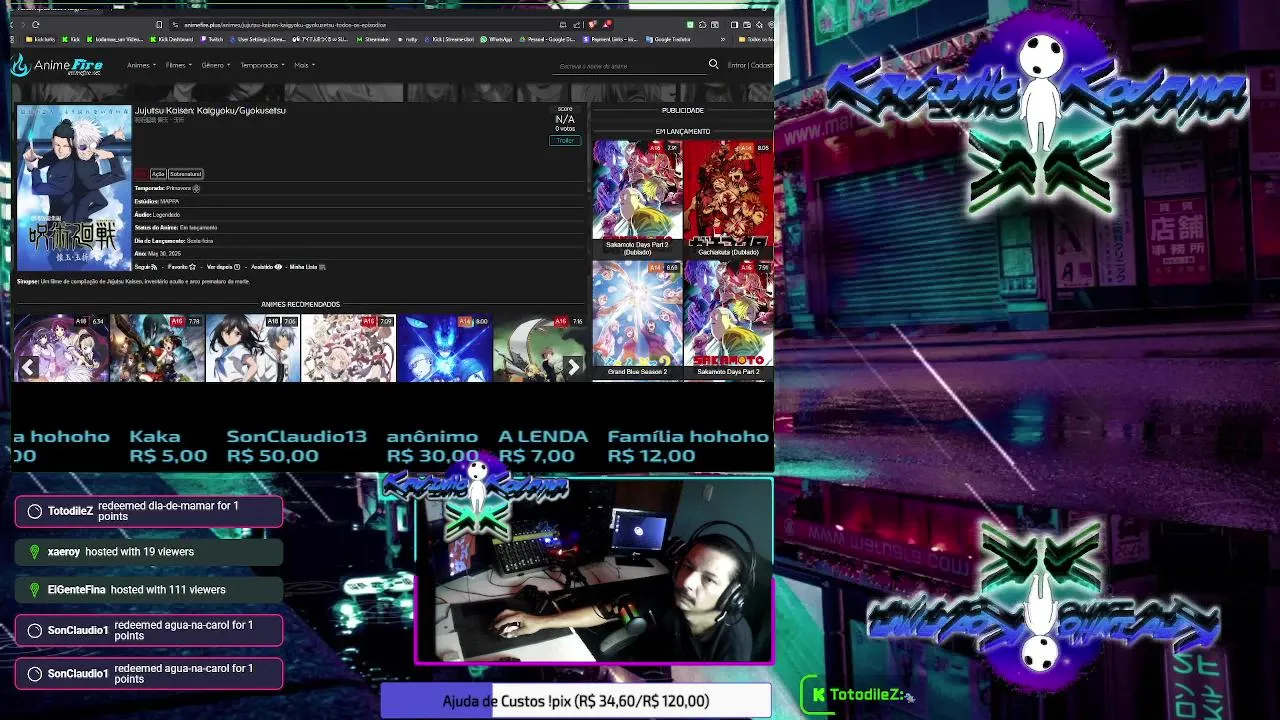Click the webcam video feed
This screenshot has height=720, width=1280.
click(594, 572)
